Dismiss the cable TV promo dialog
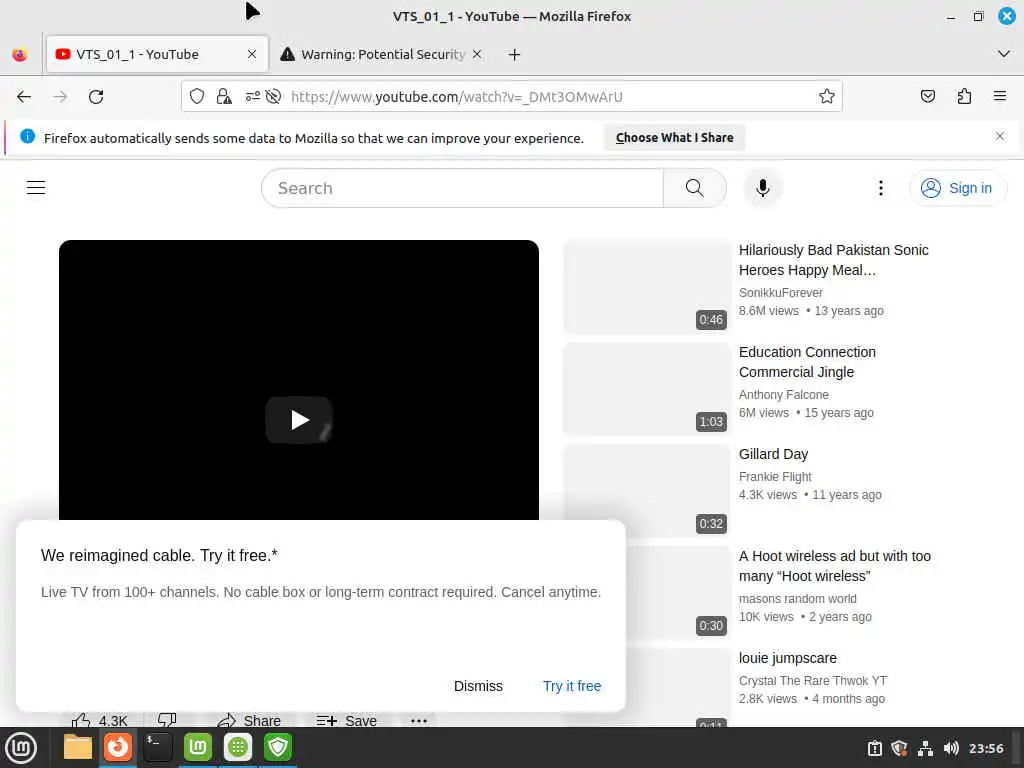The image size is (1024, 768). pyautogui.click(x=478, y=686)
